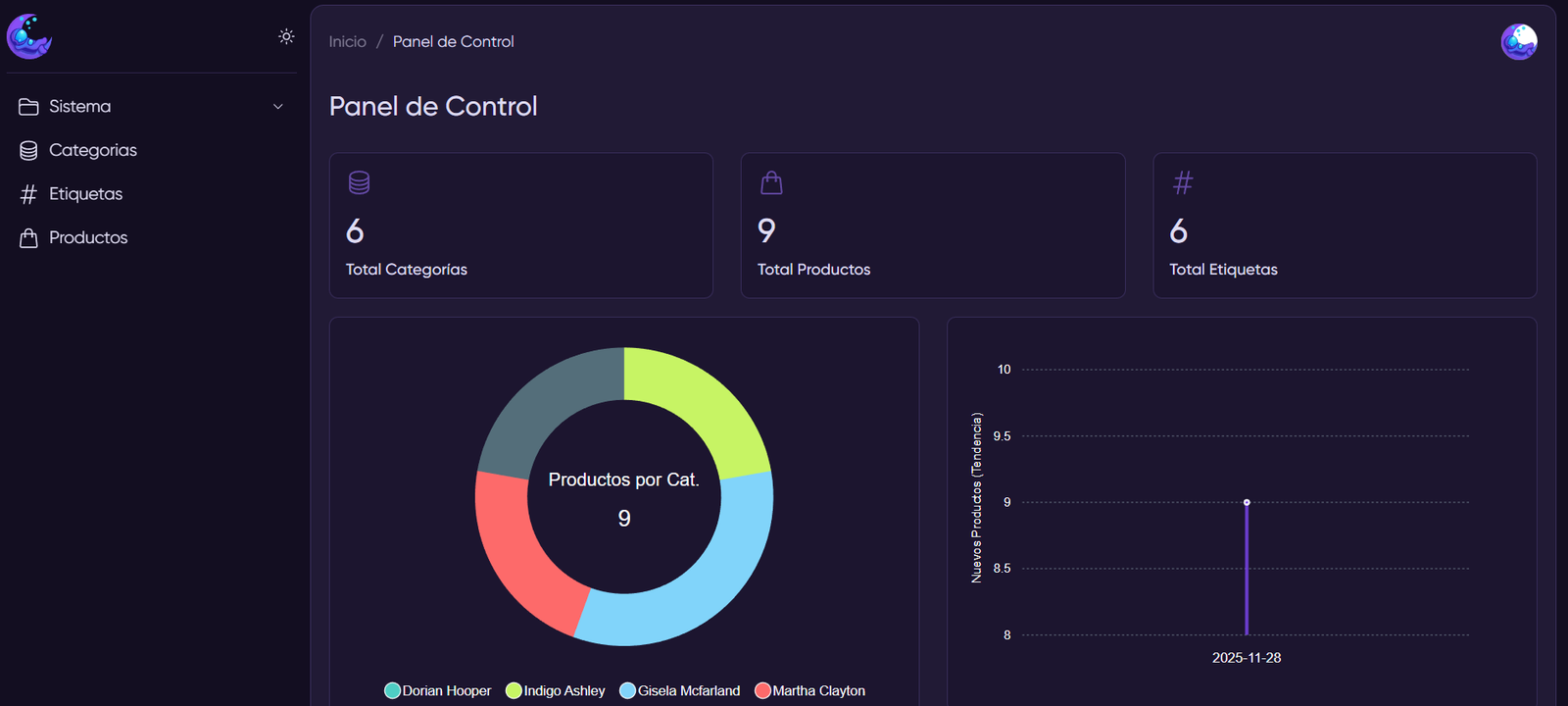Image resolution: width=1568 pixels, height=706 pixels.
Task: Open the Sistema folder menu
Action: click(79, 106)
